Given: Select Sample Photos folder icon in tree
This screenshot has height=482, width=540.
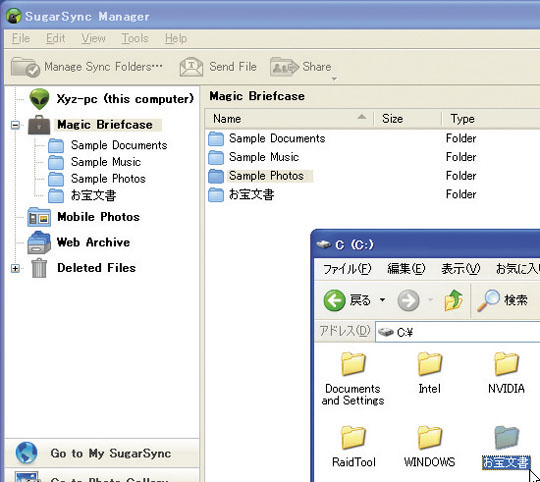Looking at the screenshot, I should 56,179.
